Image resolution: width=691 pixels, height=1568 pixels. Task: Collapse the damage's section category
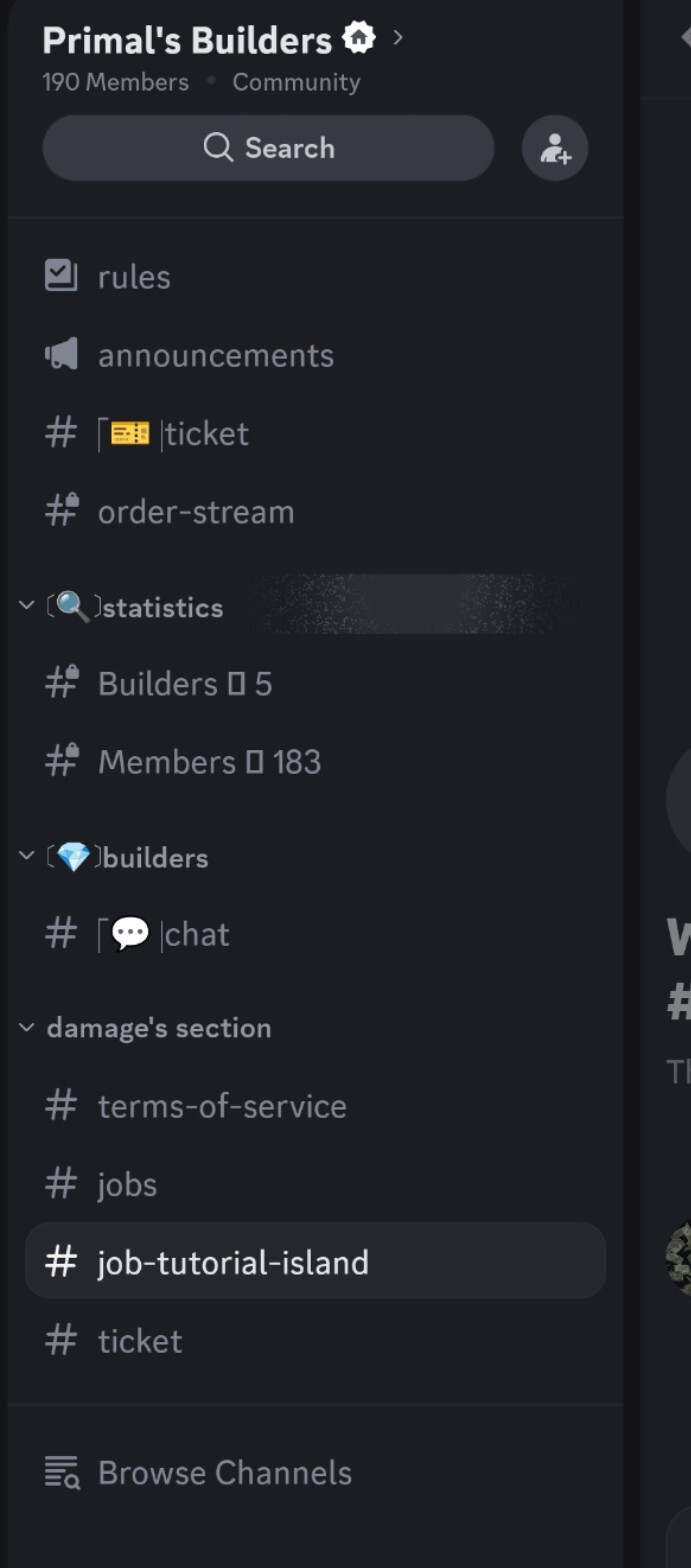145,1028
